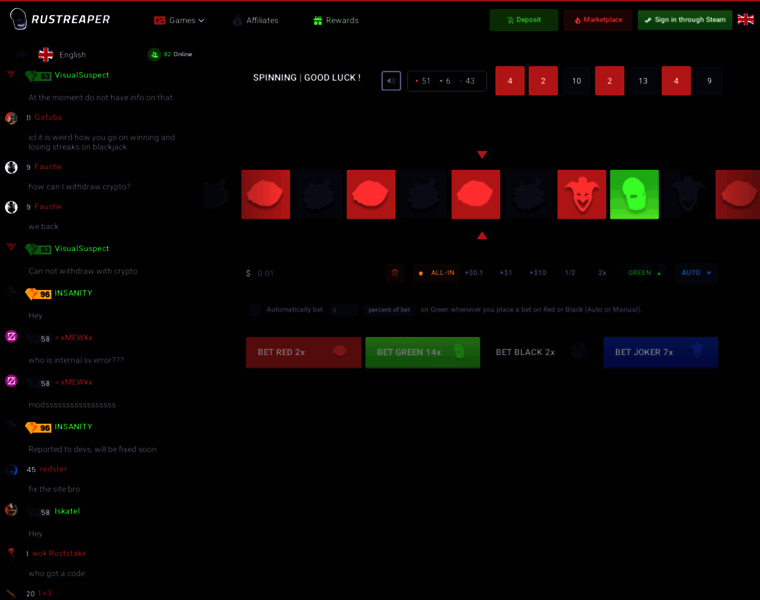Change site language with top-right flag
Viewport: 760px width, 600px height.
click(745, 19)
